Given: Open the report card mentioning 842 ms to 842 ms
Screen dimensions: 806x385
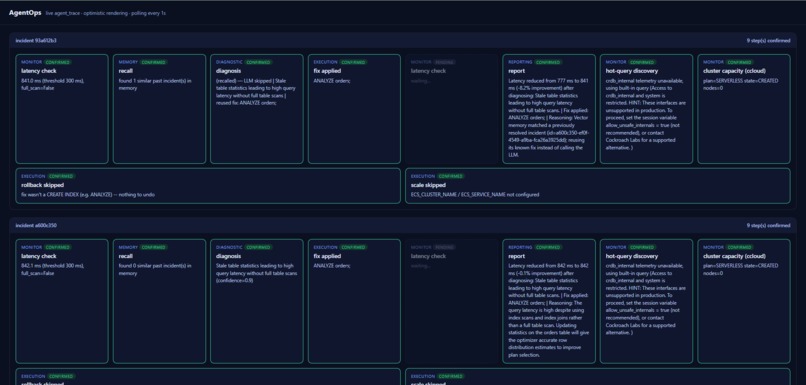Looking at the screenshot, I should pos(549,301).
